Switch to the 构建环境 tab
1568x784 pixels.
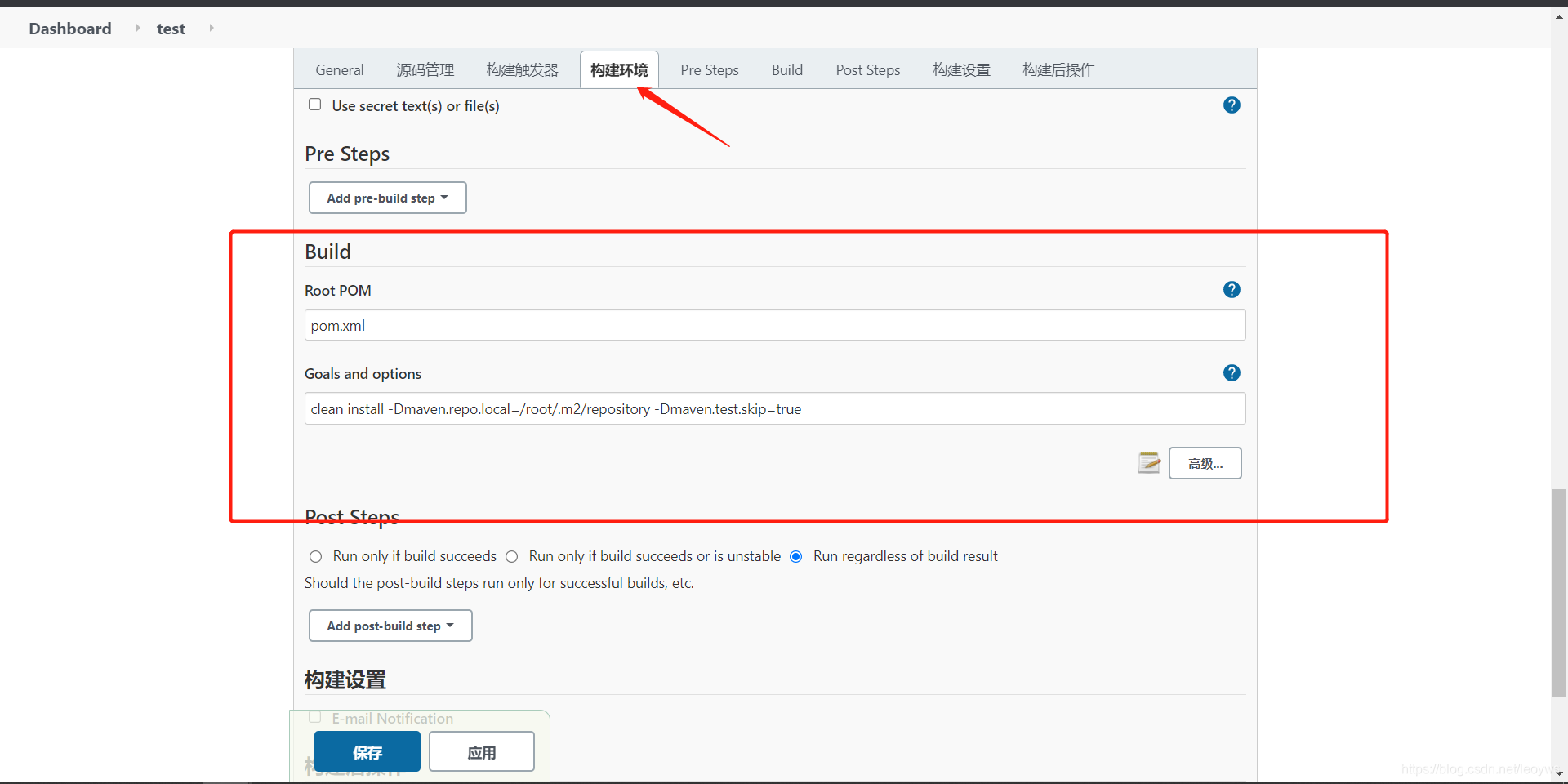pos(619,70)
